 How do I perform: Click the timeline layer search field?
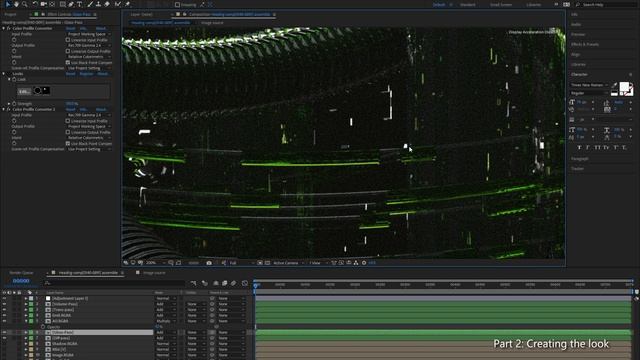pyautogui.click(x=114, y=283)
